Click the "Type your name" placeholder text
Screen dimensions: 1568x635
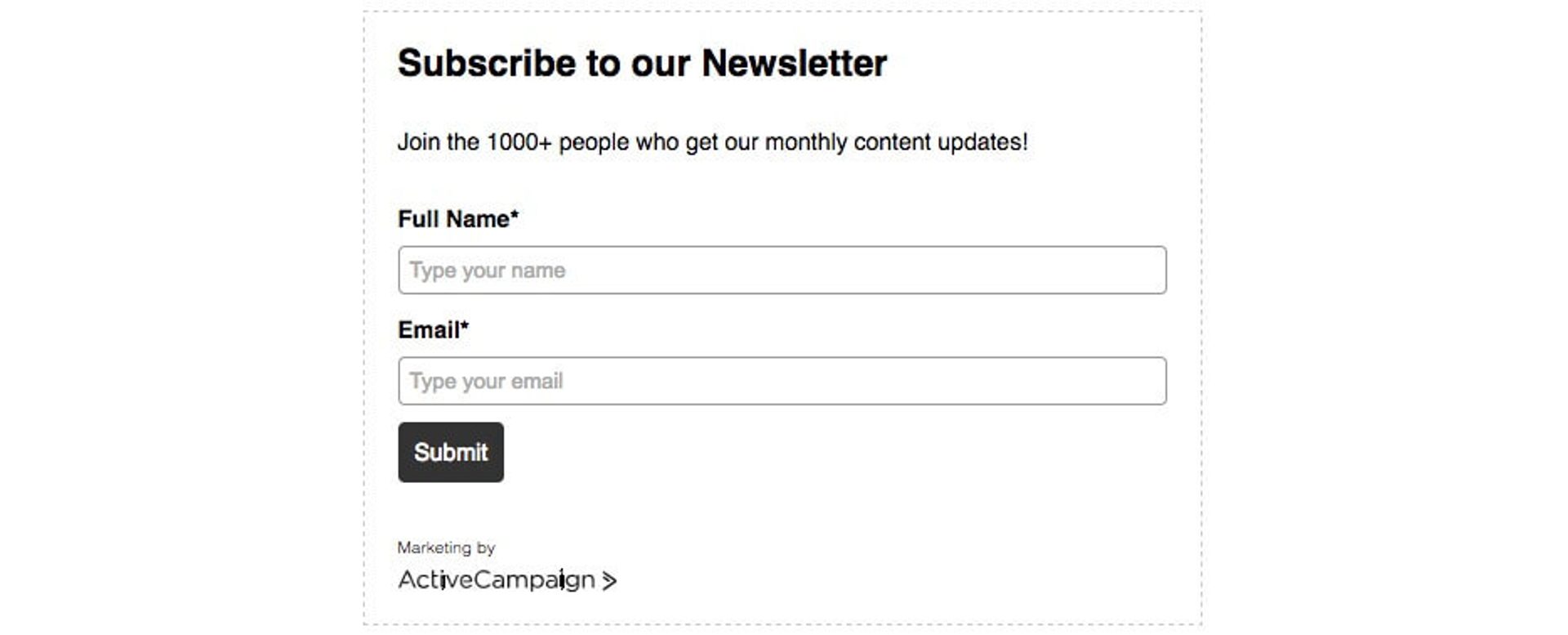point(488,271)
